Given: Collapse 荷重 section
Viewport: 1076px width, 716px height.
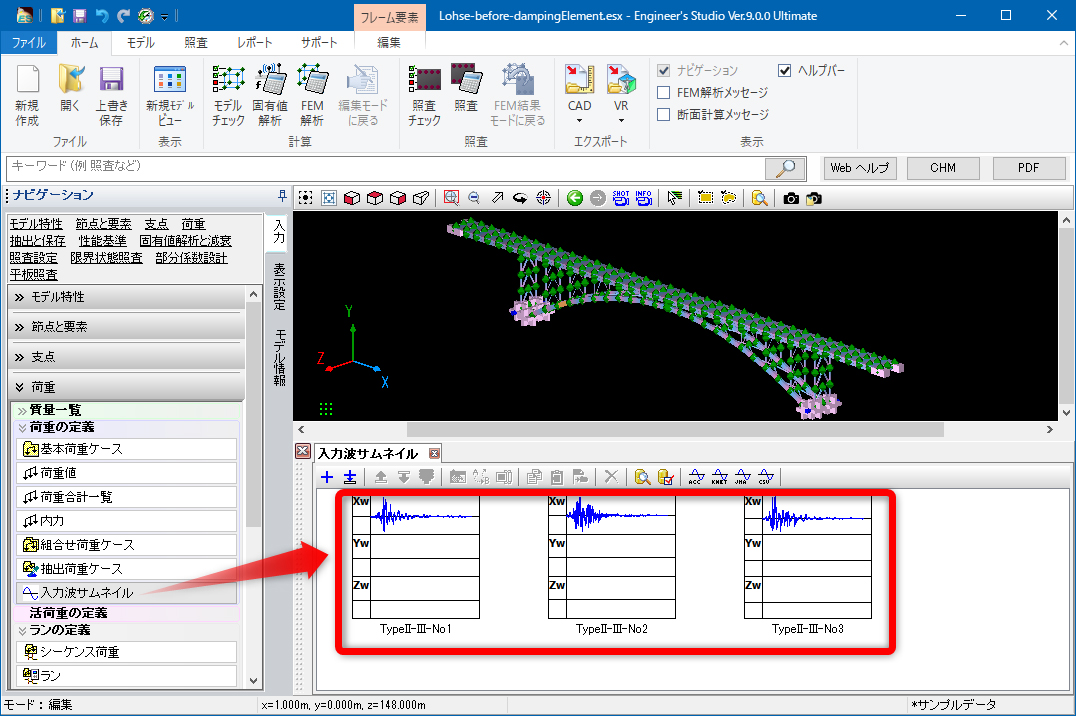Looking at the screenshot, I should [x=128, y=387].
